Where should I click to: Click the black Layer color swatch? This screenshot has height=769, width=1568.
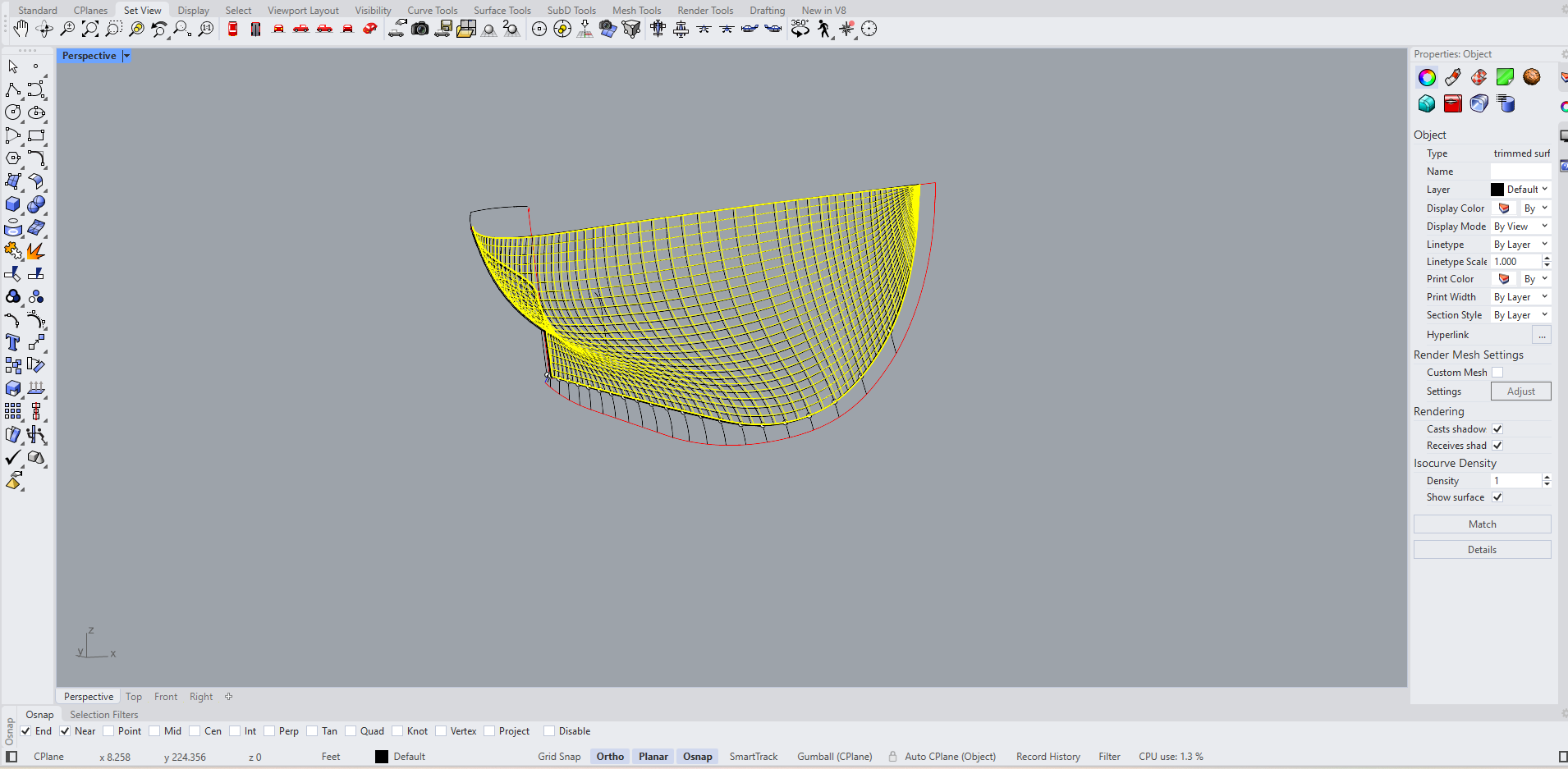coord(1497,190)
